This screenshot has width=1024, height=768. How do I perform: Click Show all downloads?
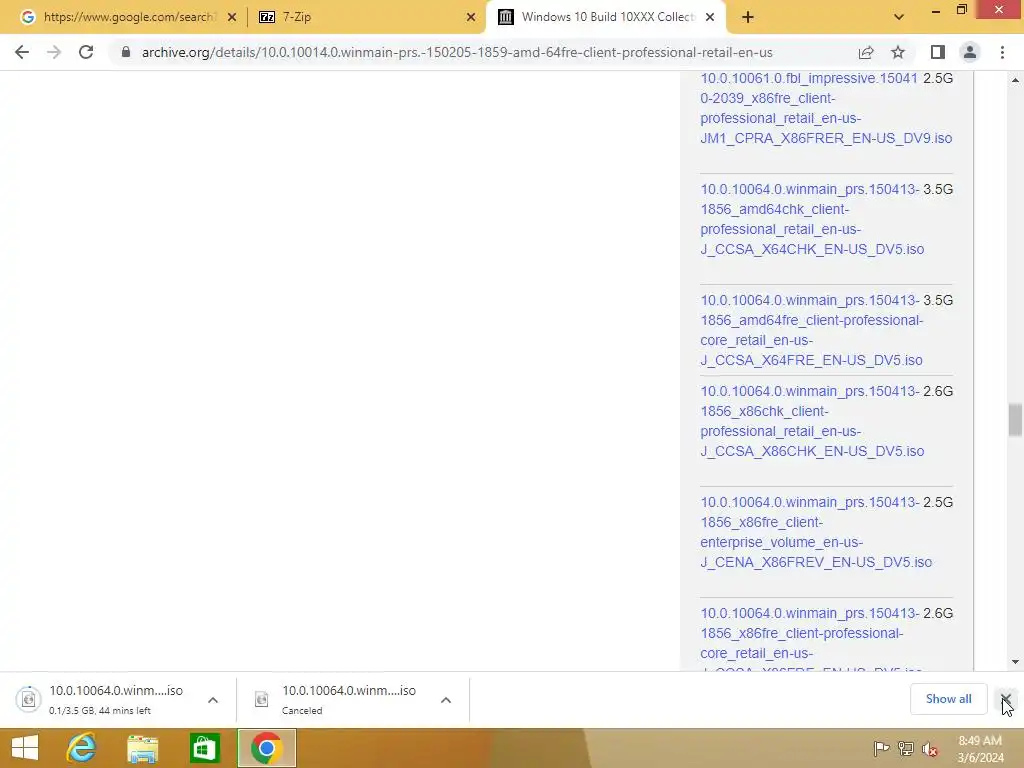tap(948, 699)
